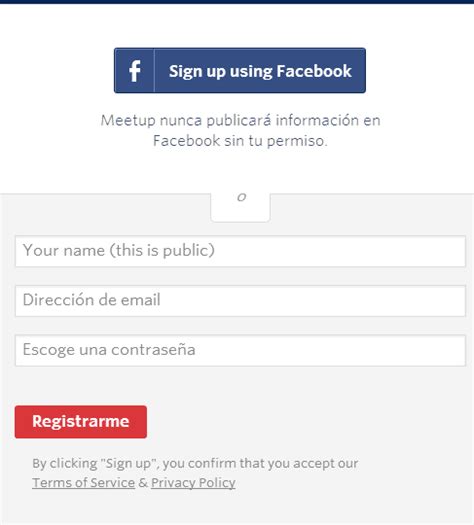The image size is (474, 525).
Task: Click the red Registrarme button
Action: (81, 422)
